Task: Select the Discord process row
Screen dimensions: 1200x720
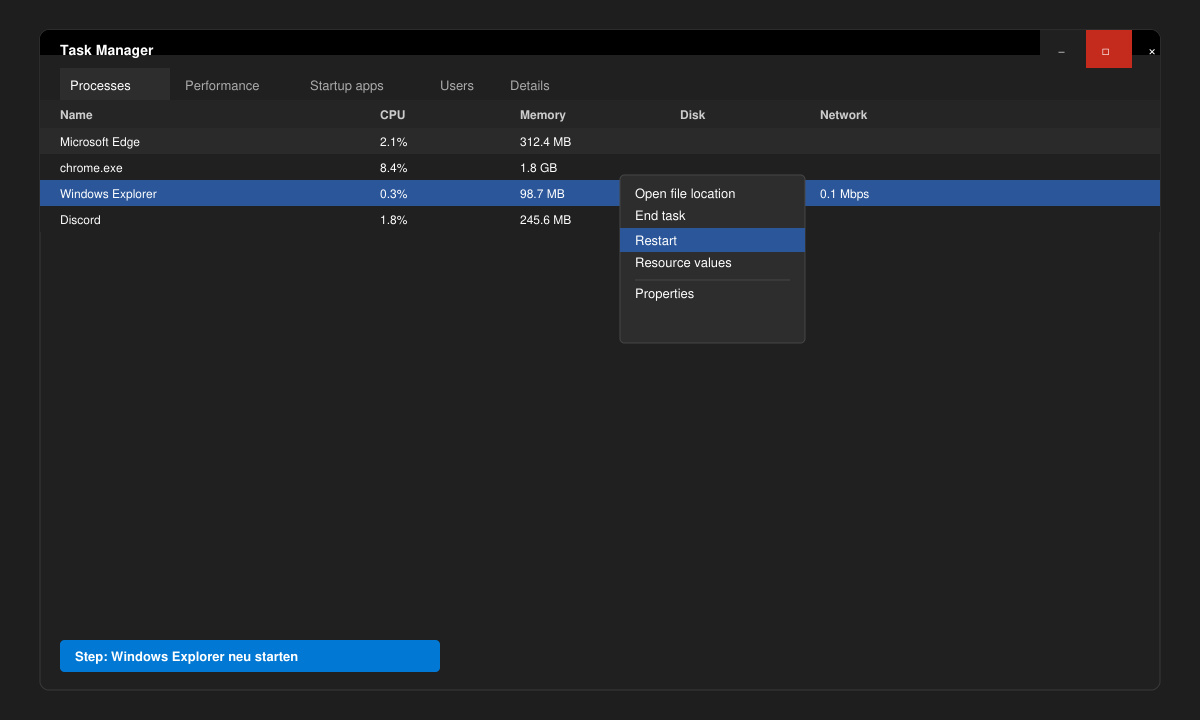Action: point(600,220)
